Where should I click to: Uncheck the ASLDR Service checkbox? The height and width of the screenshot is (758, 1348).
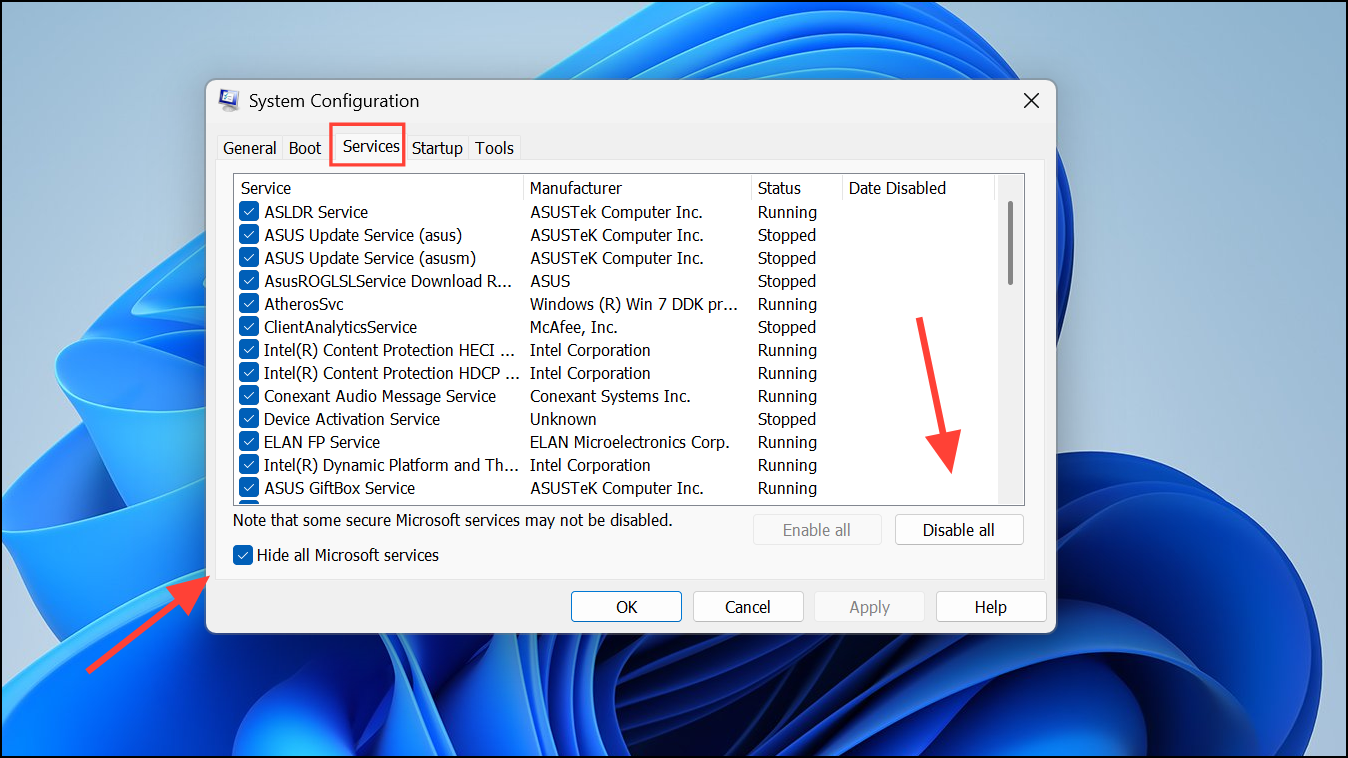click(x=248, y=211)
